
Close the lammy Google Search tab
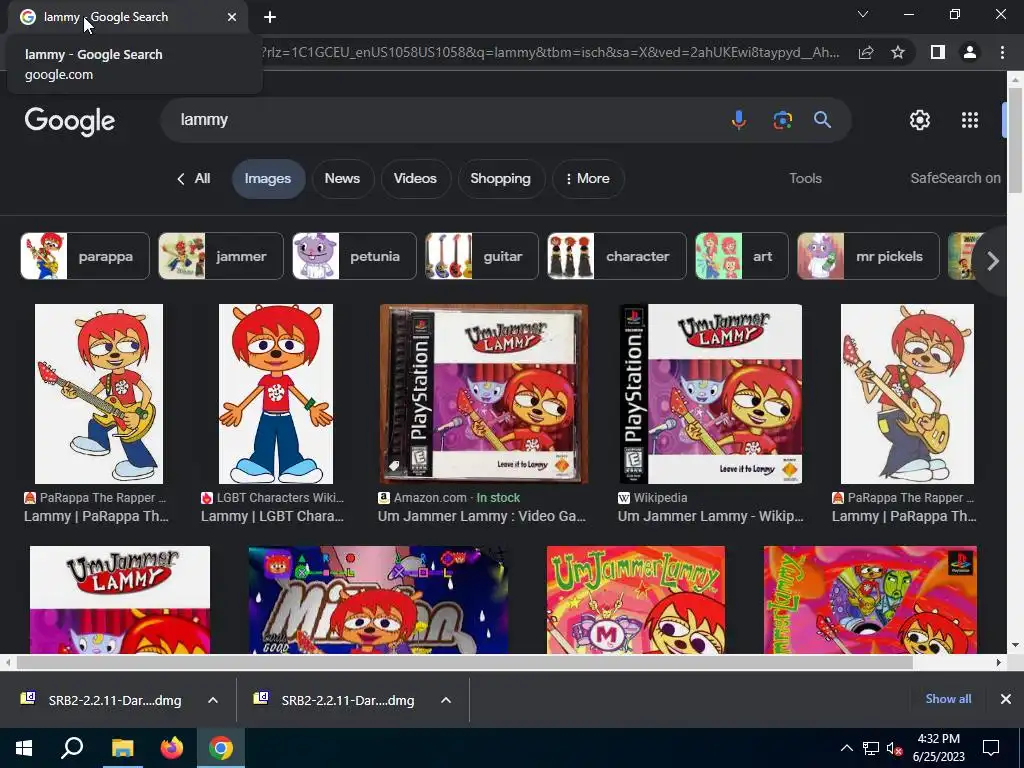[232, 17]
